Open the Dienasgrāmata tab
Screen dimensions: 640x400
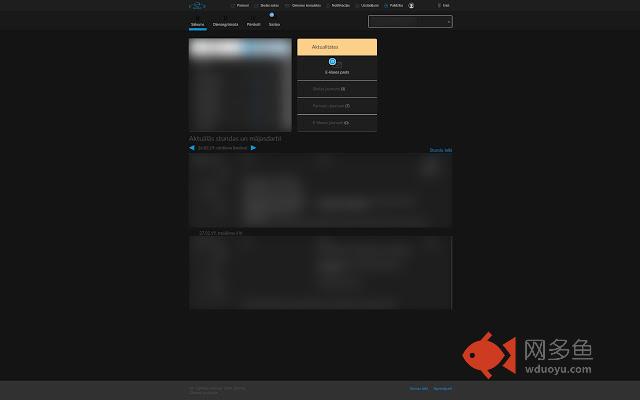point(225,24)
